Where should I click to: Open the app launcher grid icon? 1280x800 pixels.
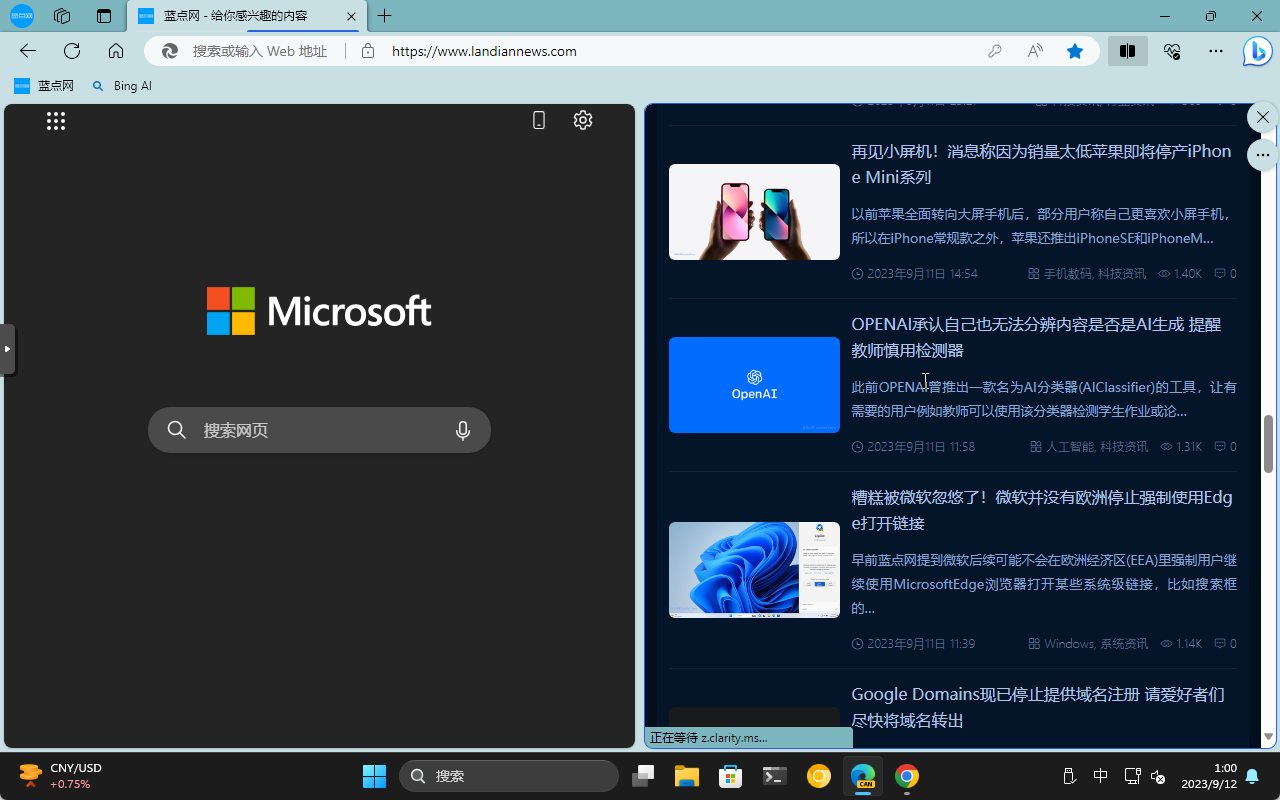tap(56, 121)
